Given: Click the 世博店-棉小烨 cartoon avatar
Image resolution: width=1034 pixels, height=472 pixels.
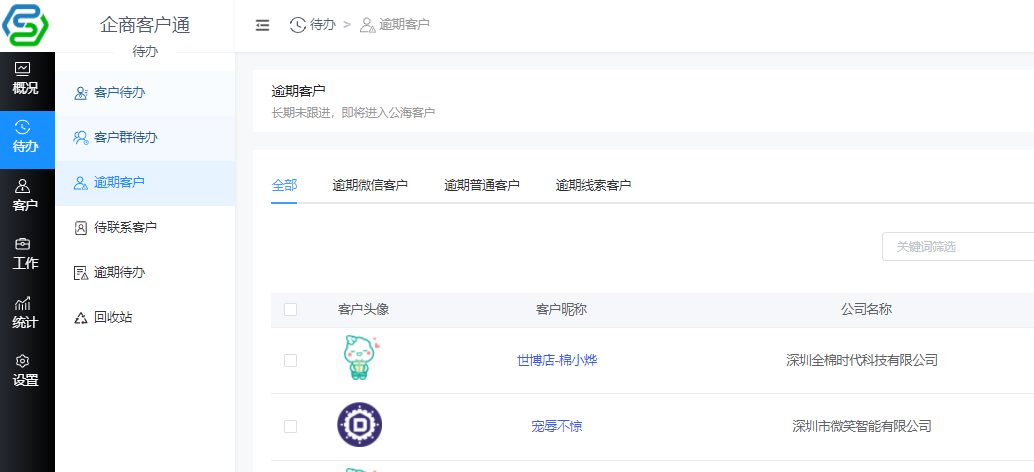Looking at the screenshot, I should click(359, 357).
